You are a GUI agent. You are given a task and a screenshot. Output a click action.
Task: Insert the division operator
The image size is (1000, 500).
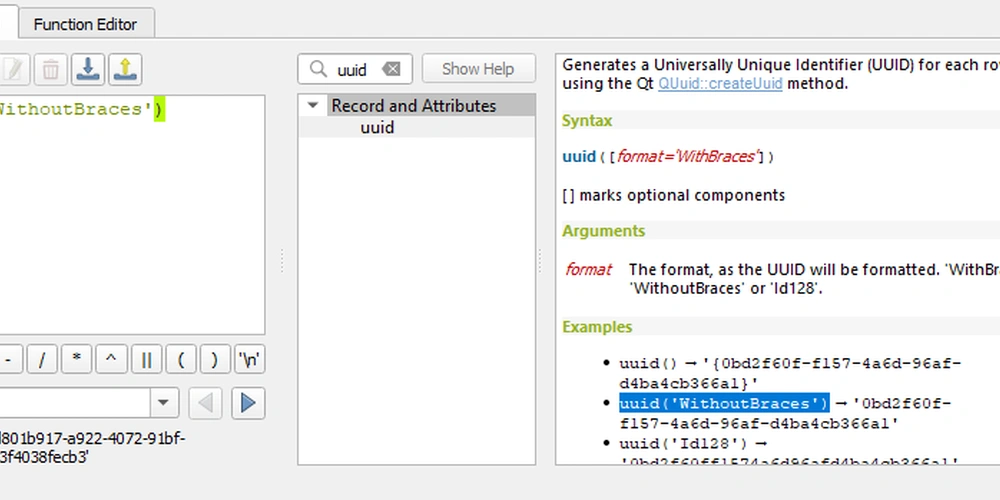43,359
